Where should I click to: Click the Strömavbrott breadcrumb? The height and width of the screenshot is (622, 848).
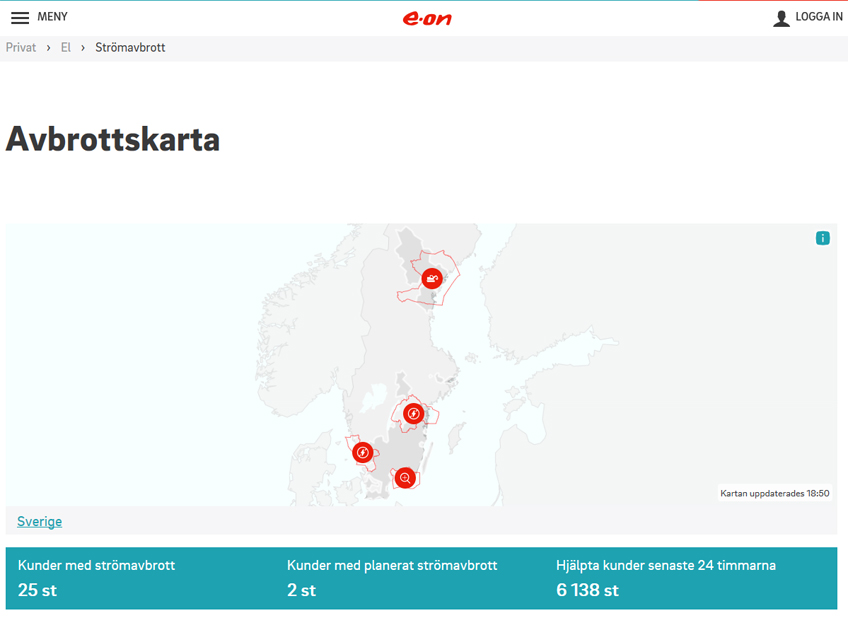tap(130, 48)
